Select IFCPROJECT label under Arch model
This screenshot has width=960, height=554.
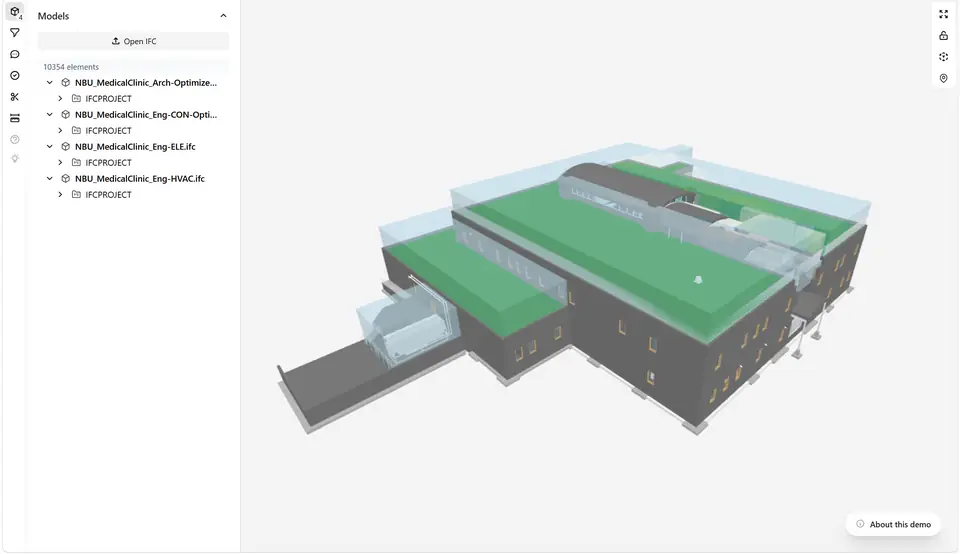coord(108,99)
